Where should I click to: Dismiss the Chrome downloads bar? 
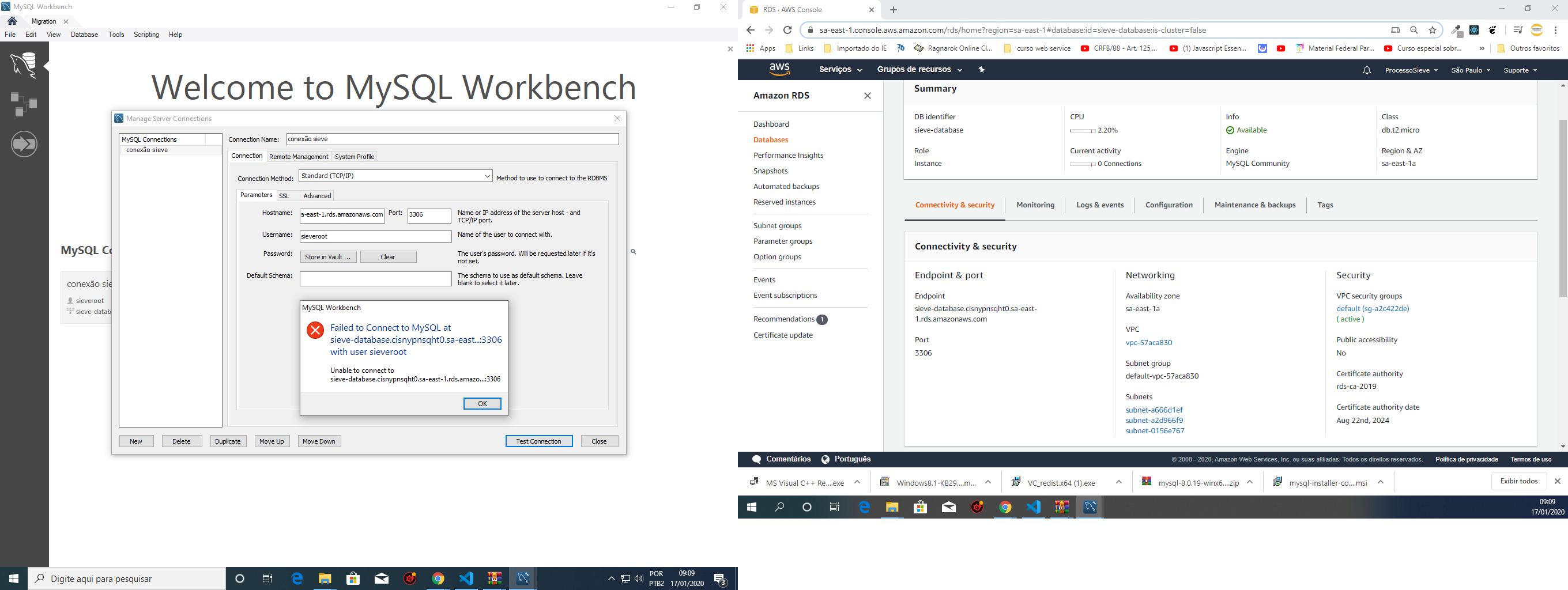(1557, 481)
